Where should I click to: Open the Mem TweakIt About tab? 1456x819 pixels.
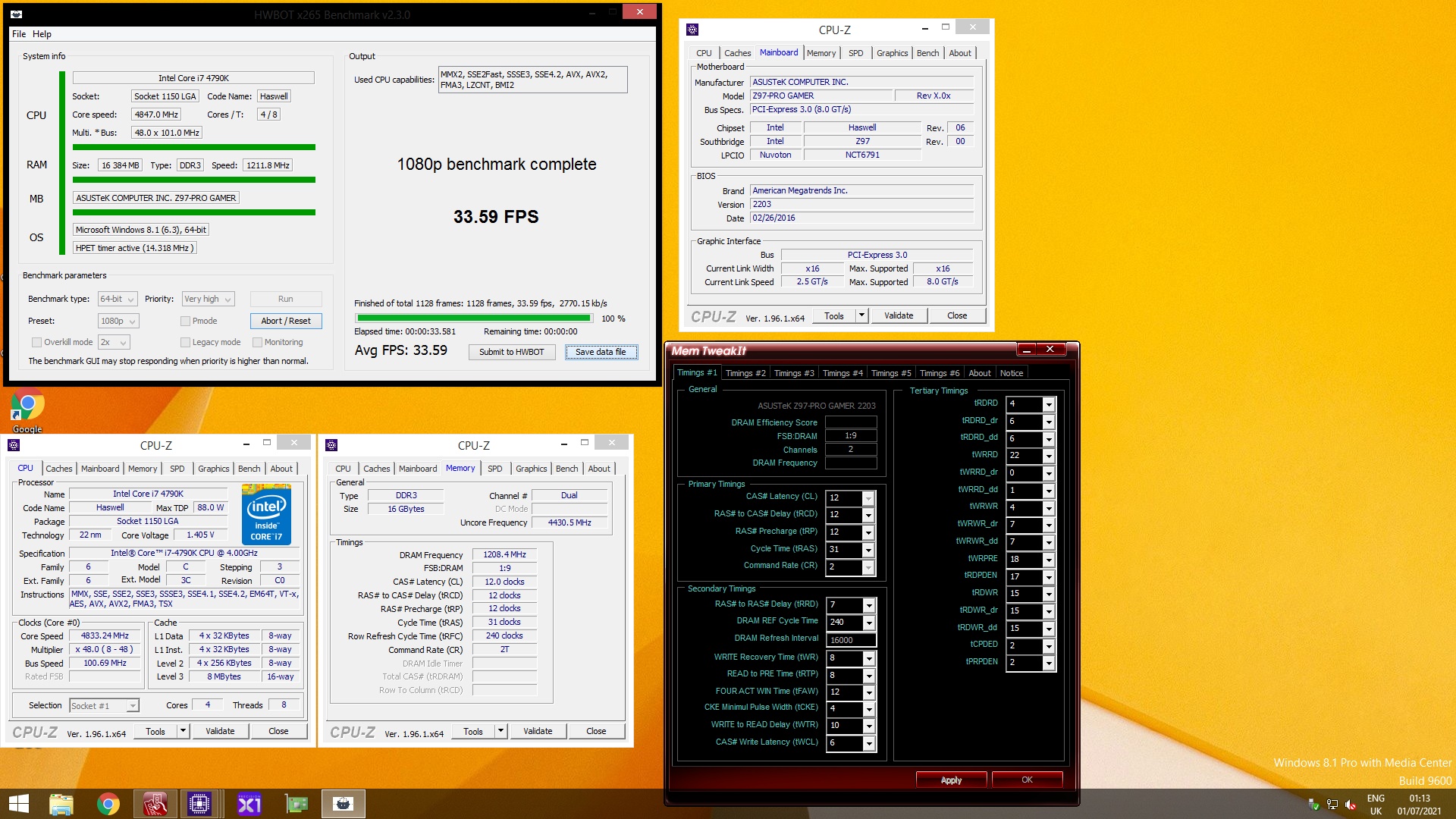[980, 373]
